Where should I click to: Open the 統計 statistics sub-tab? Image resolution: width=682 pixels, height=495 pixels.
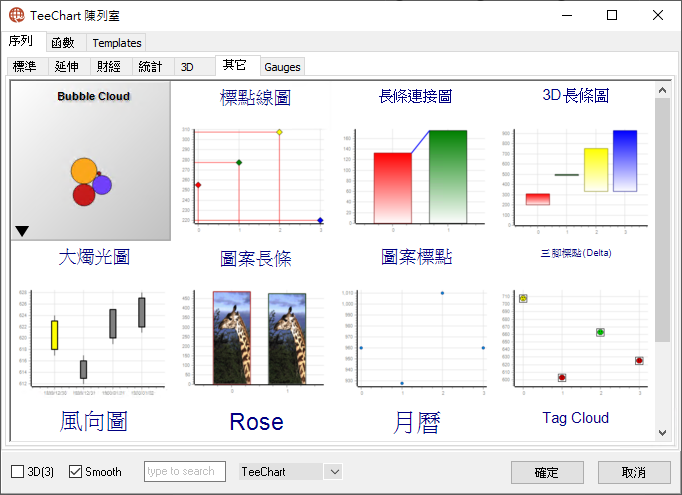coord(152,67)
